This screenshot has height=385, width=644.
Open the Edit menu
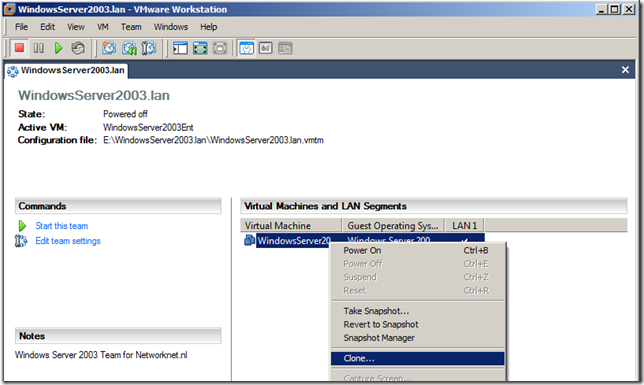coord(47,27)
